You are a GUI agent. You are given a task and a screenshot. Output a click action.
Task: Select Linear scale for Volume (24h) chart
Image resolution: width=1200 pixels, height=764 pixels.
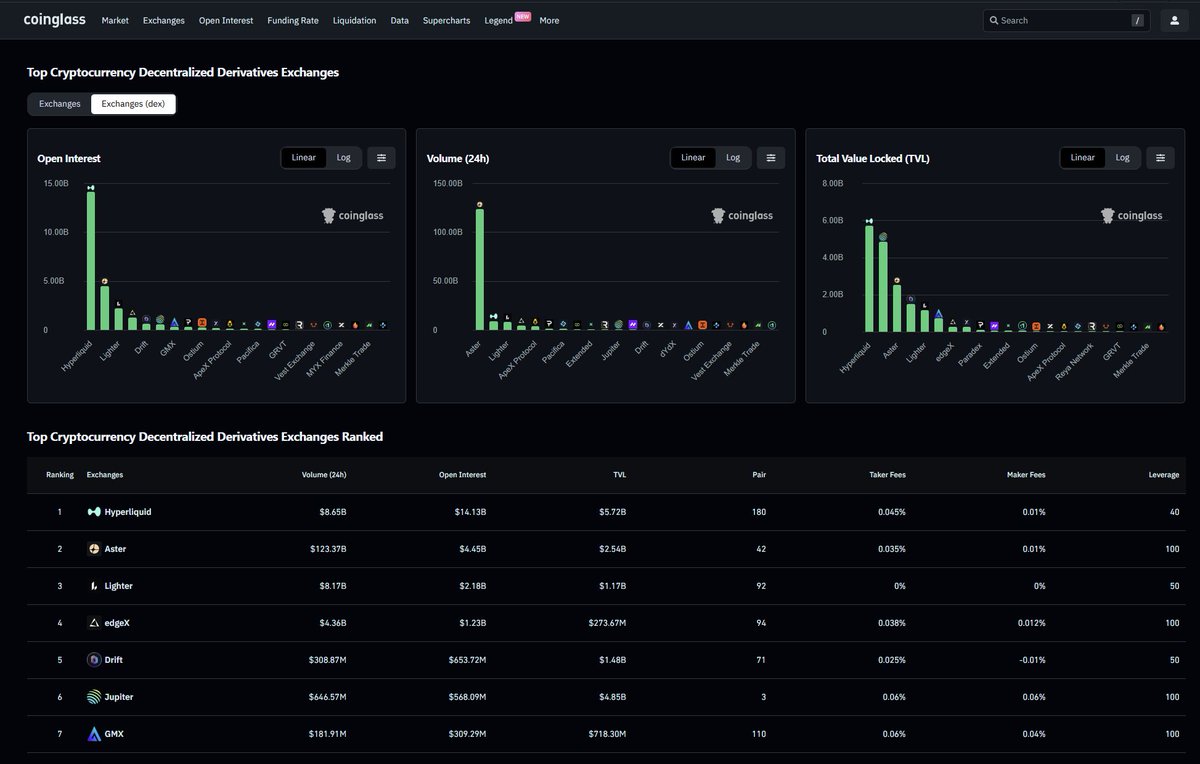click(x=693, y=157)
